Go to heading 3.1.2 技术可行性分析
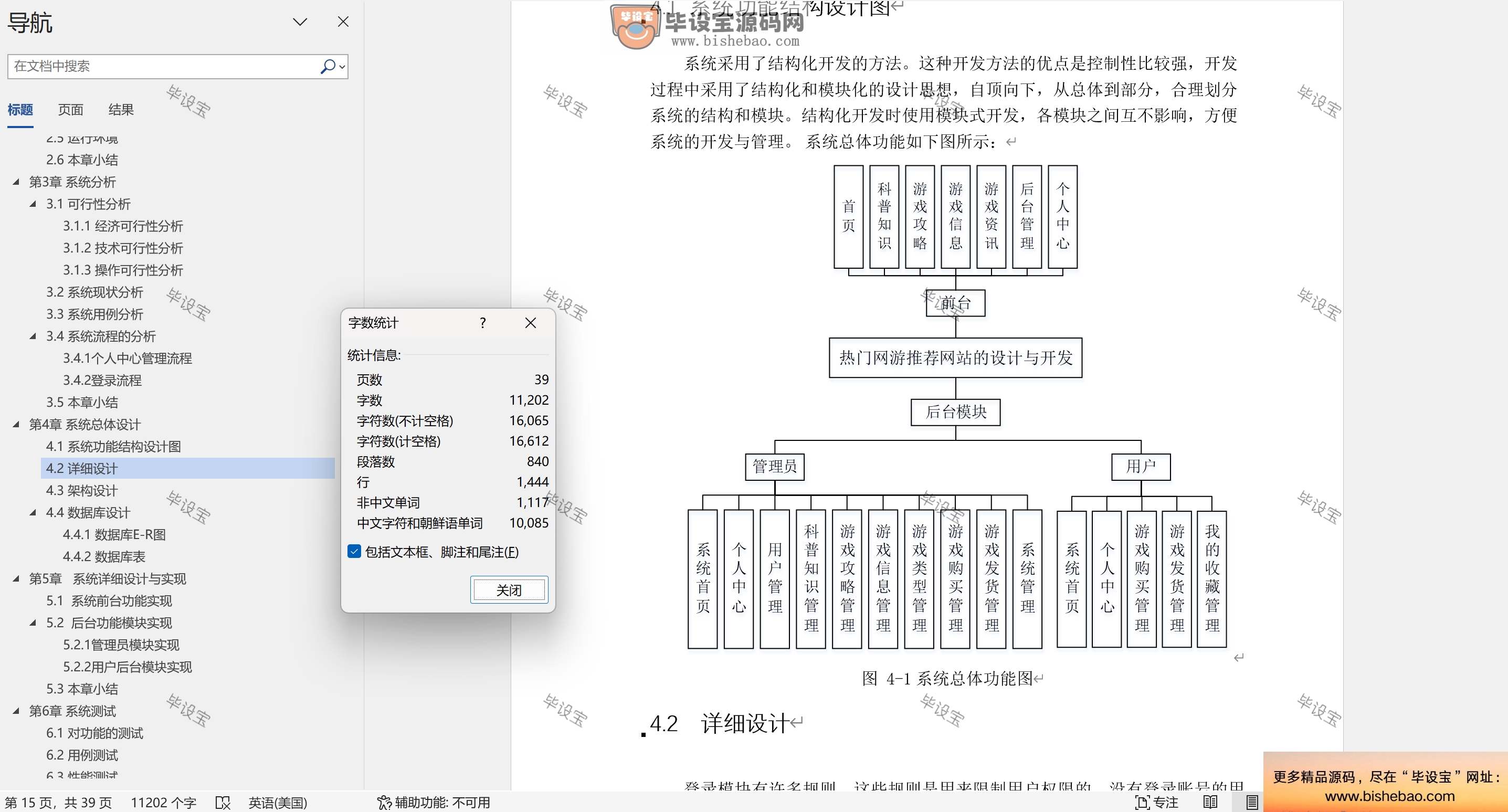1508x812 pixels. (x=123, y=248)
